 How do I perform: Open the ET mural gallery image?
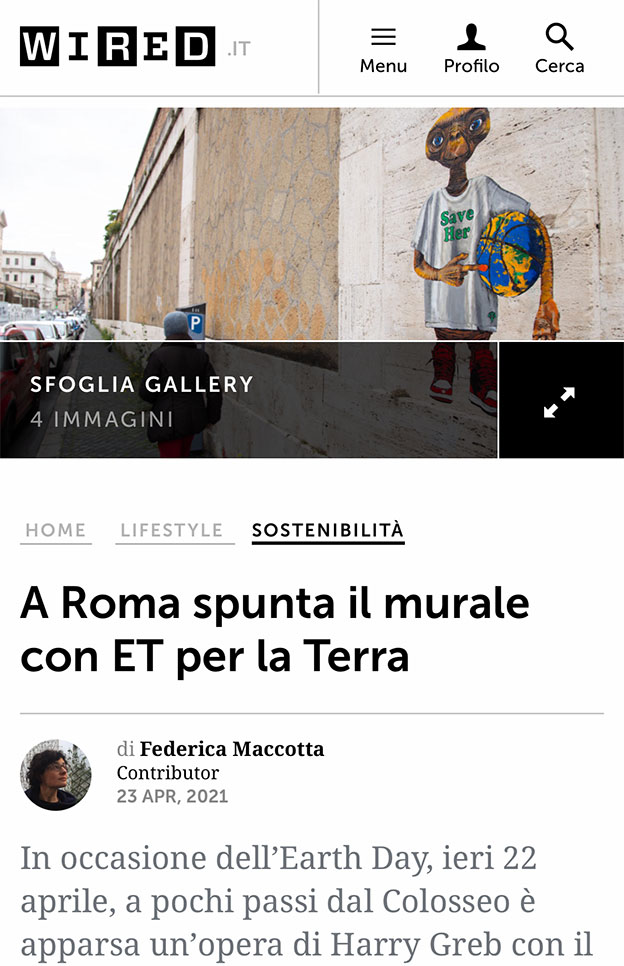(312, 224)
